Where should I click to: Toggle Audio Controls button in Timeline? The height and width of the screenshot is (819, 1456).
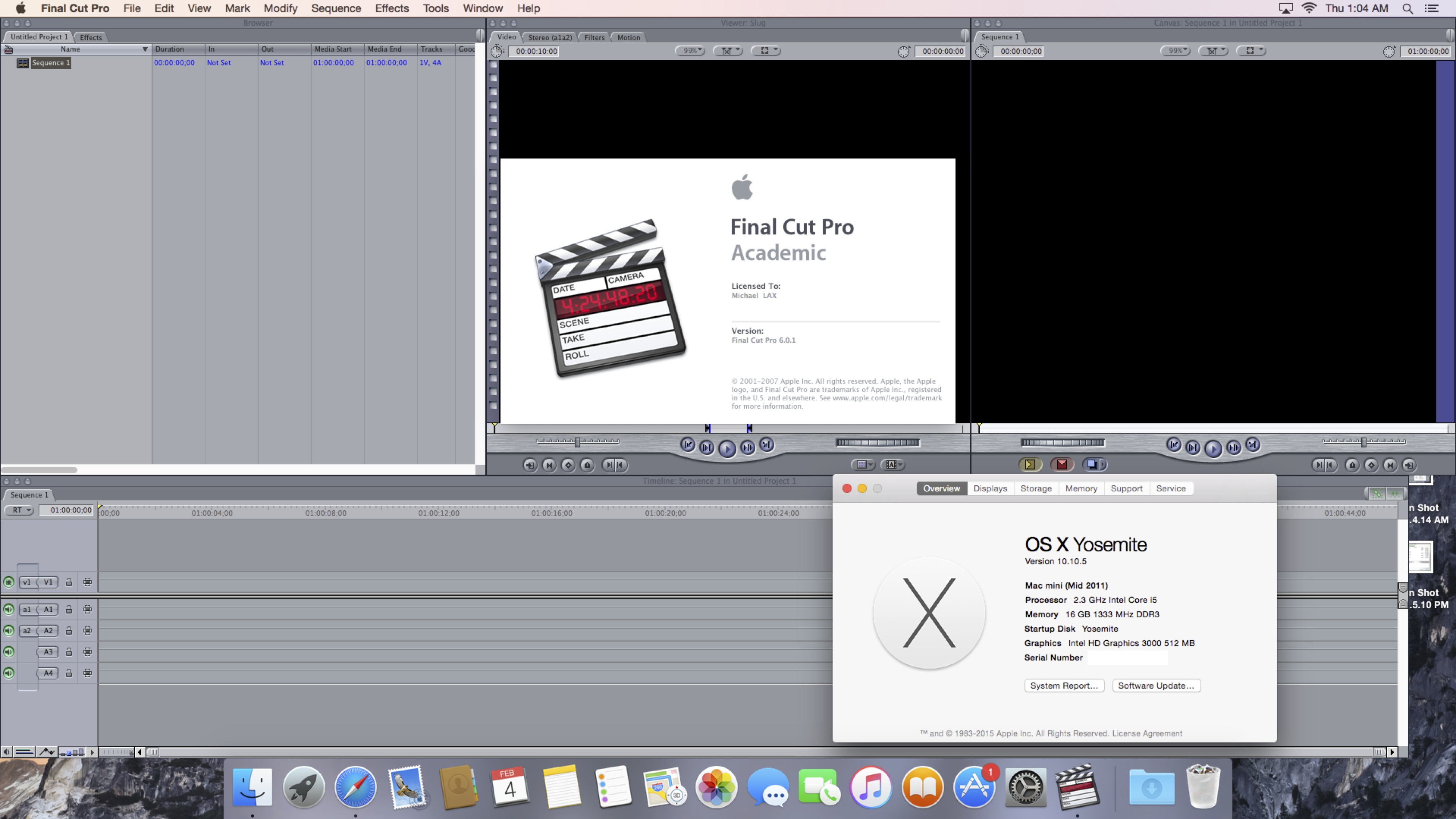[6, 752]
